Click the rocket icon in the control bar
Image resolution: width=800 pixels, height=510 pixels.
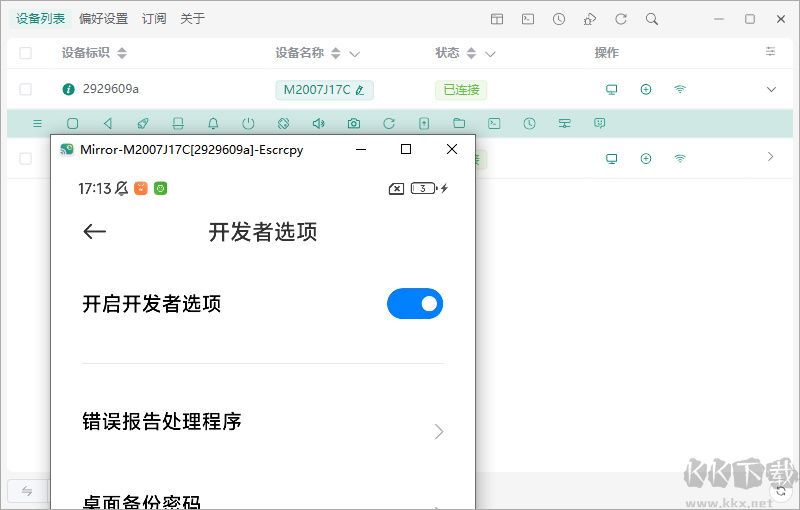(x=143, y=123)
